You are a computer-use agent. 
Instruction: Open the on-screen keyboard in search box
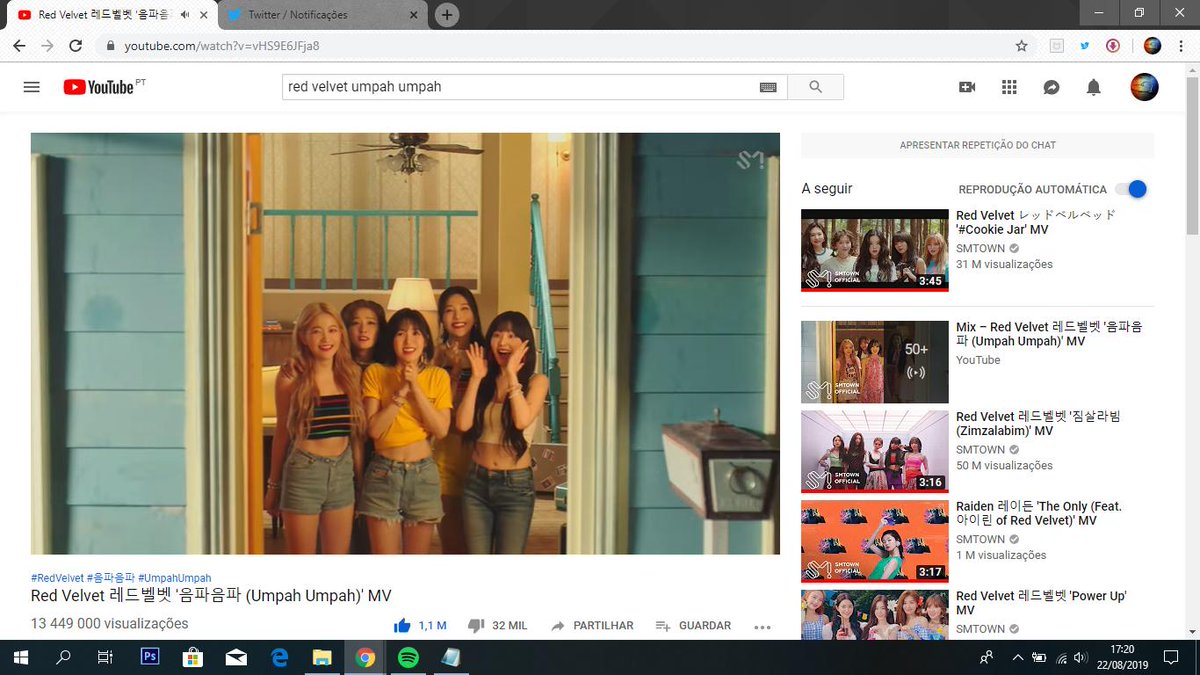click(x=768, y=87)
